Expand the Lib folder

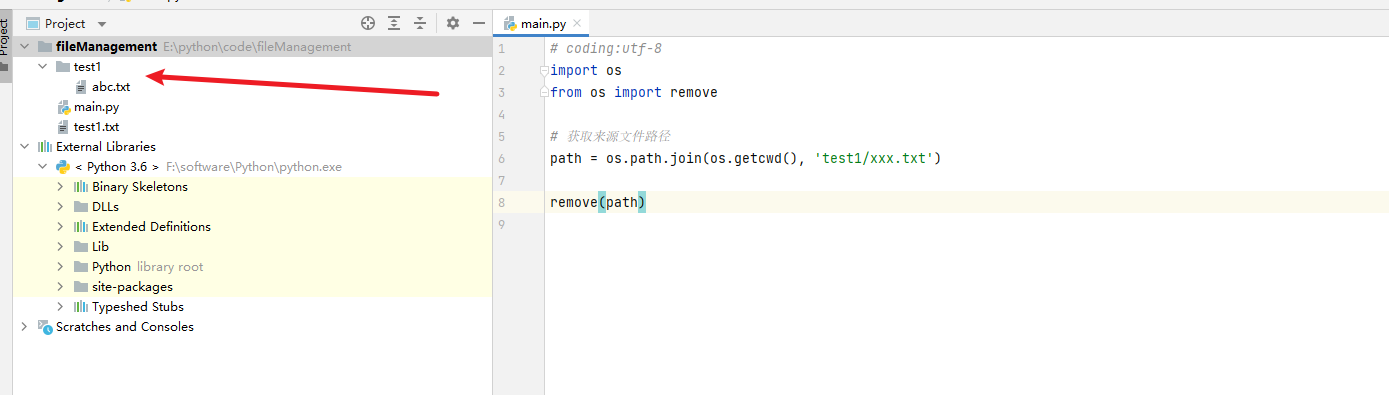coord(60,247)
